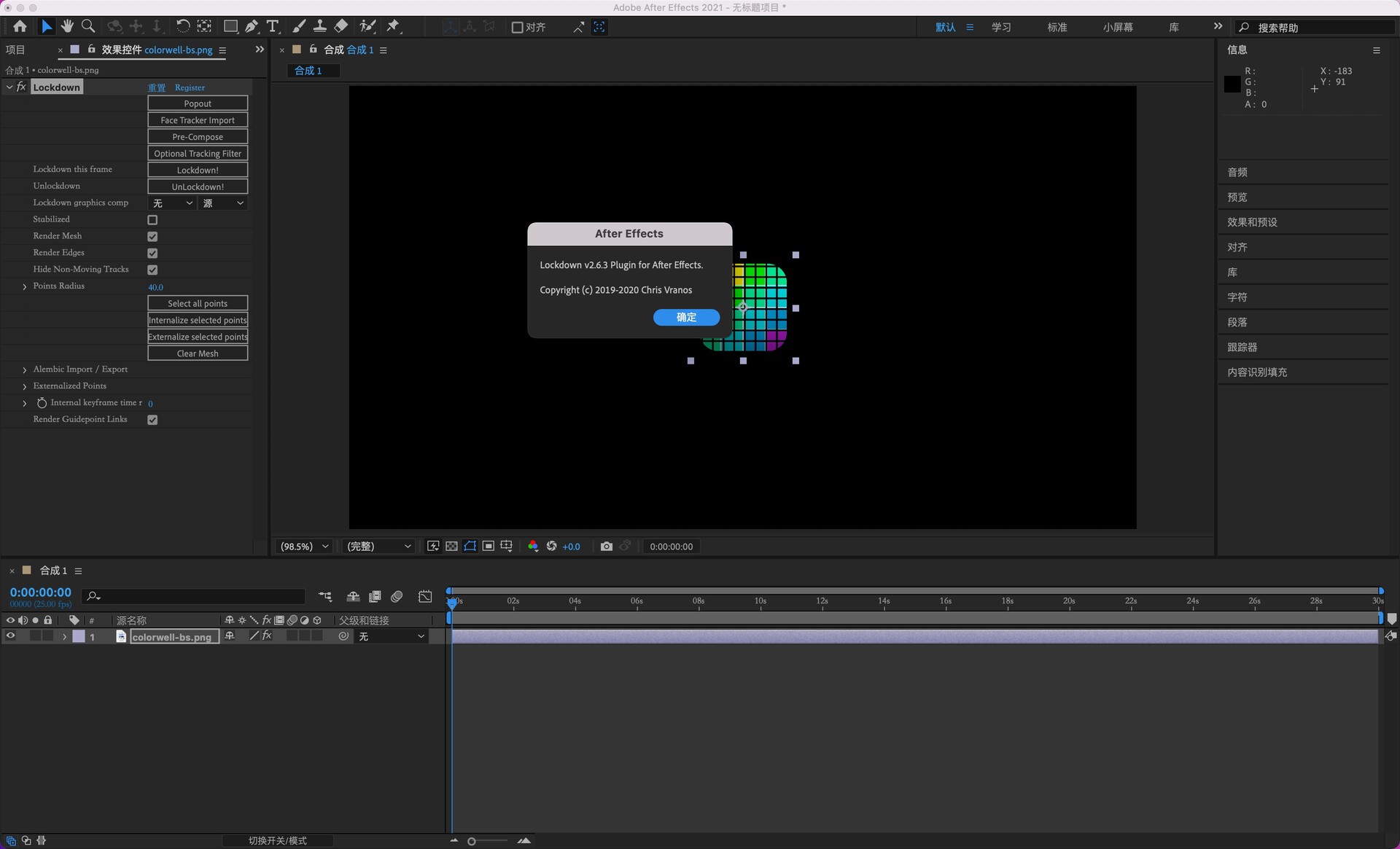Confirm dialog by clicking 确定 button
Screen dimensions: 1400x849
point(687,317)
